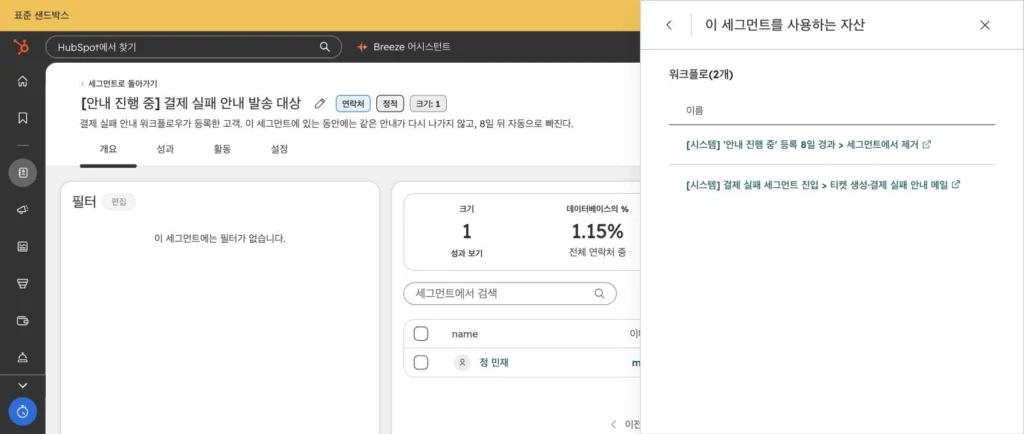This screenshot has height=434, width=1024.
Task: Switch to the 성과 tab
Action: [165, 149]
